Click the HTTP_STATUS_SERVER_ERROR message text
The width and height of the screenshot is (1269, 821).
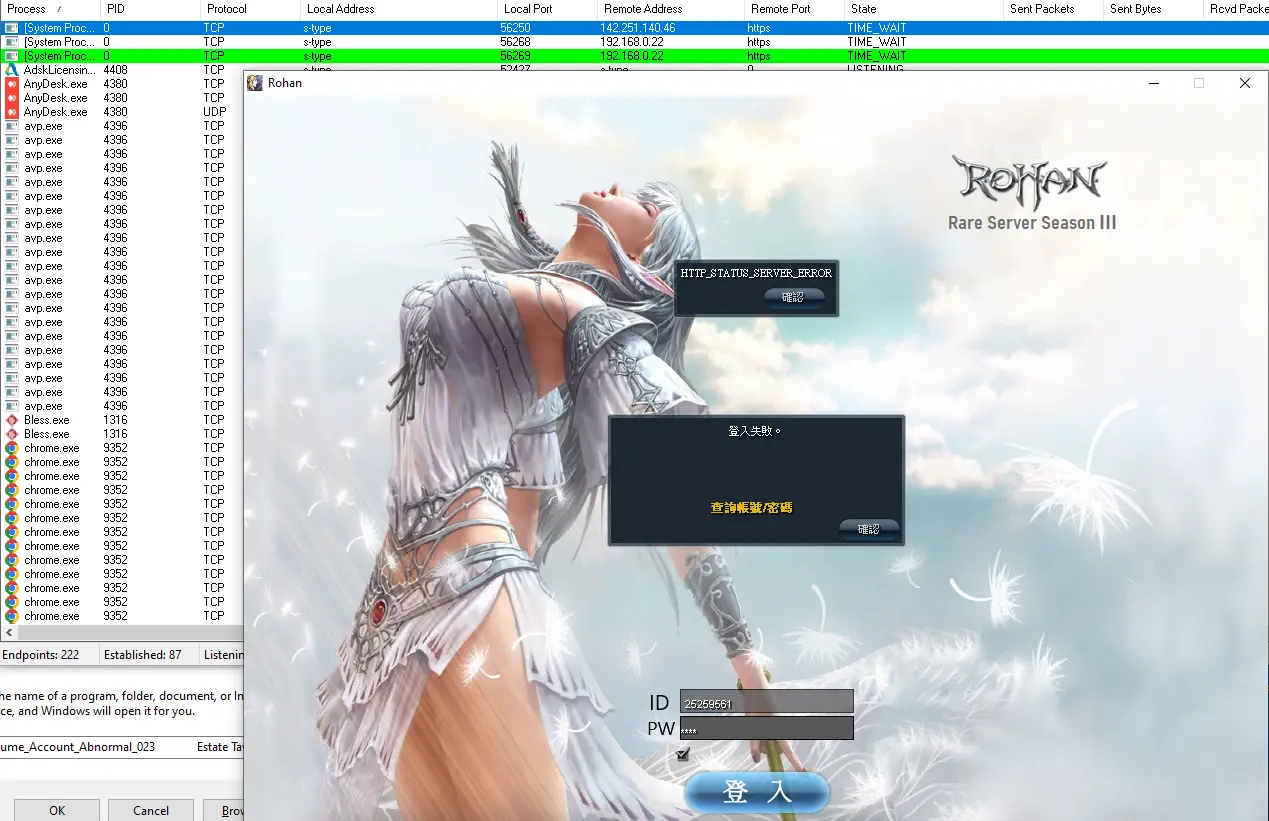[x=756, y=273]
